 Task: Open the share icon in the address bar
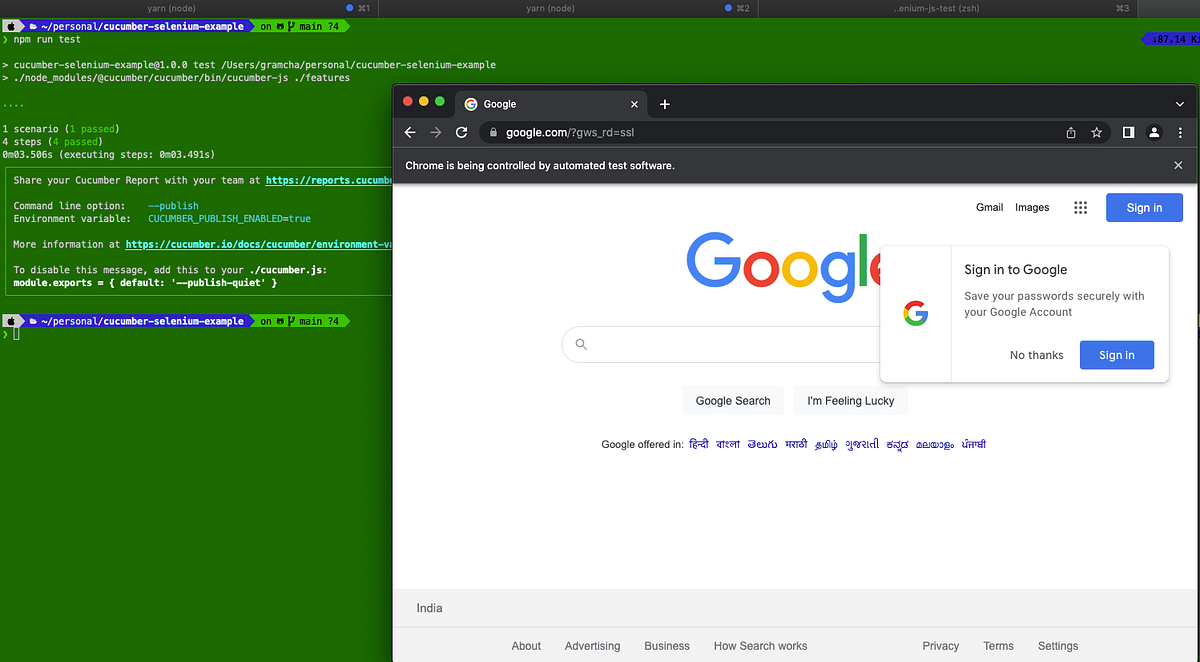[1070, 131]
